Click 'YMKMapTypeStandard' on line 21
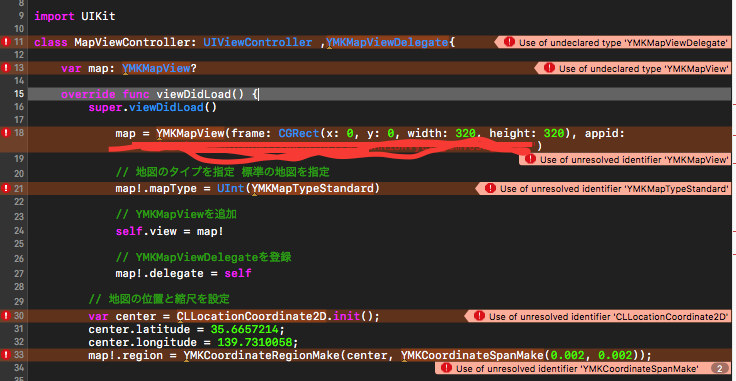The image size is (736, 381). click(x=313, y=189)
